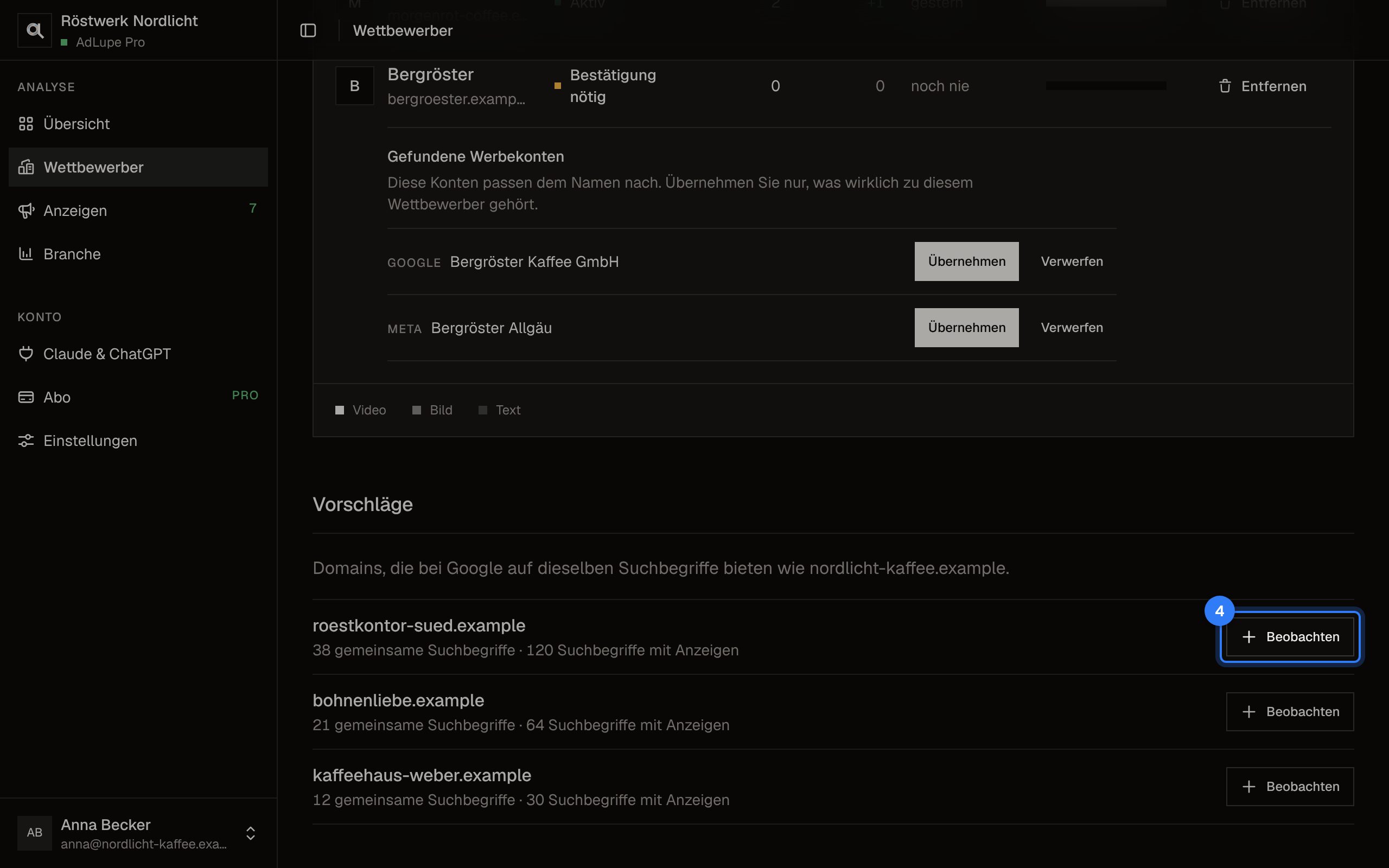Image resolution: width=1389 pixels, height=868 pixels.
Task: Open the Einstellungen page
Action: (138, 441)
